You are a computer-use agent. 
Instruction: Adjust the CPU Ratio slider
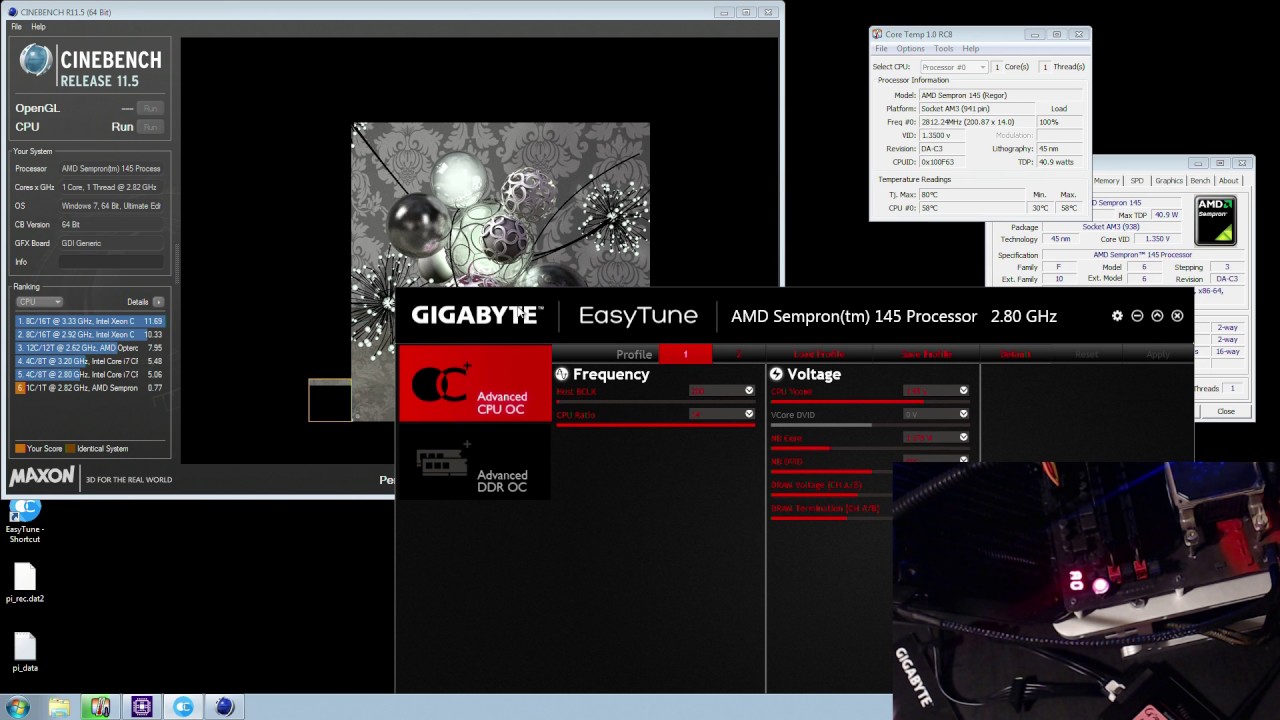click(655, 425)
